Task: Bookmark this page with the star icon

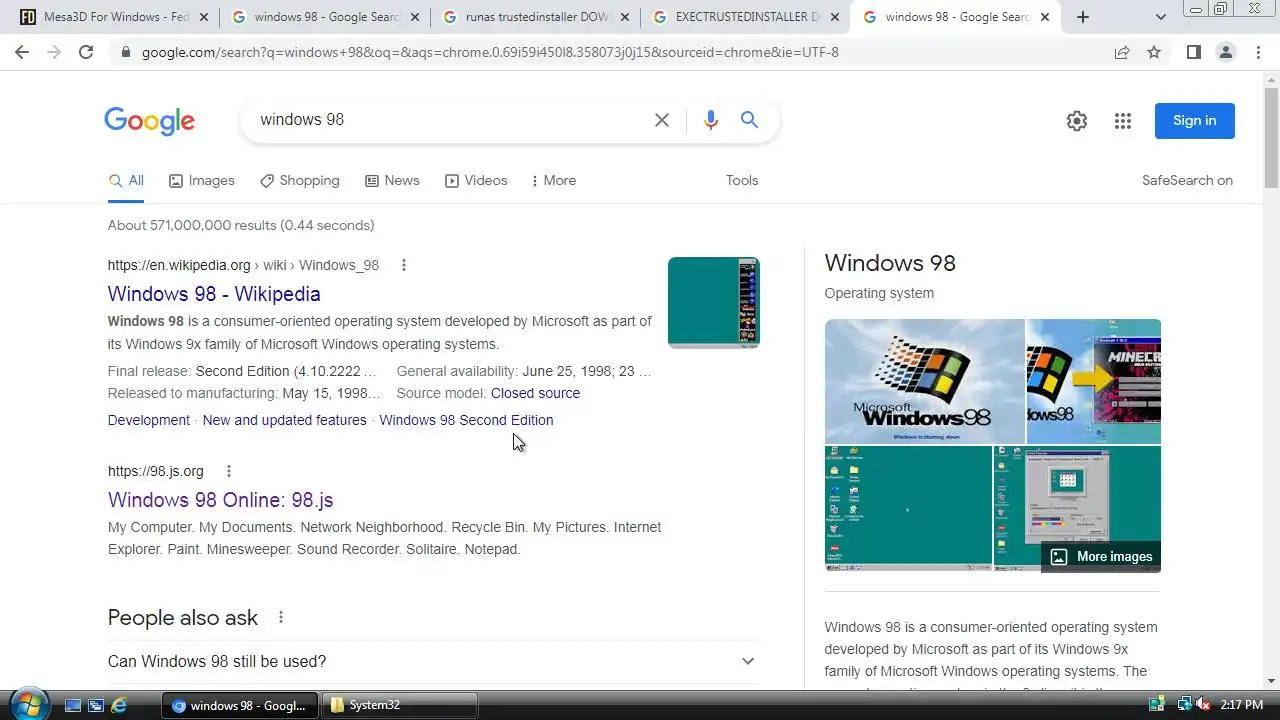Action: pos(1154,52)
